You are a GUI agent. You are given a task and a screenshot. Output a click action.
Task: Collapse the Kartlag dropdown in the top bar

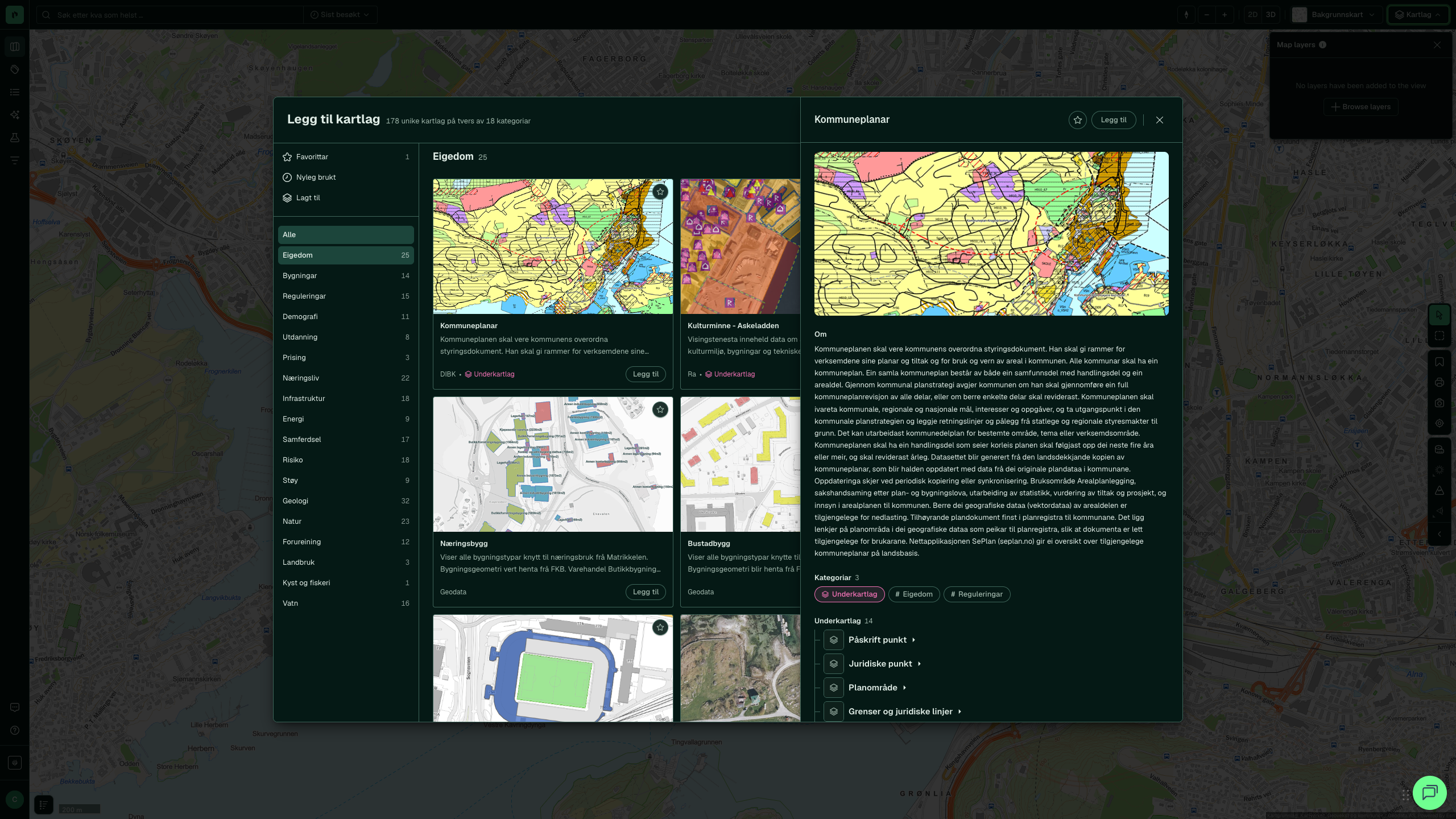pyautogui.click(x=1418, y=15)
